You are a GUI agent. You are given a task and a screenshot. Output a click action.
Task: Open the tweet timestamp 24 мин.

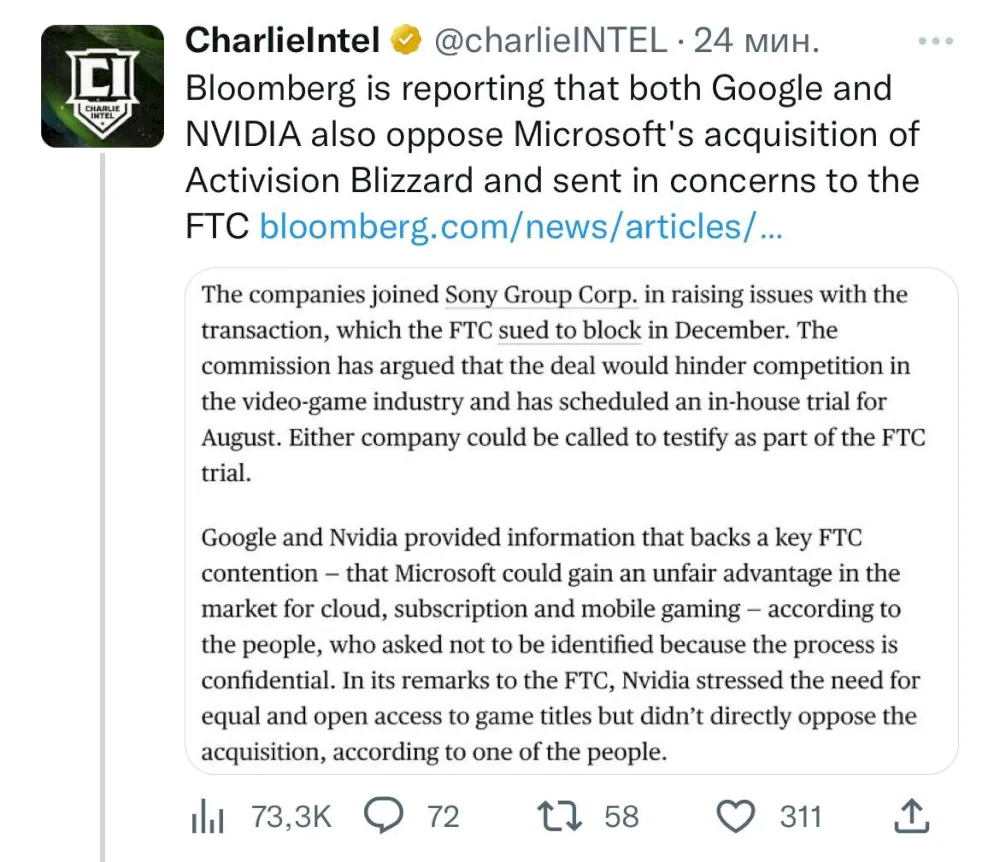[x=756, y=41]
